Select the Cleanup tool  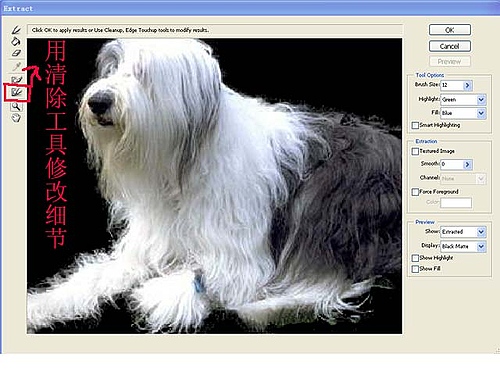pos(16,80)
